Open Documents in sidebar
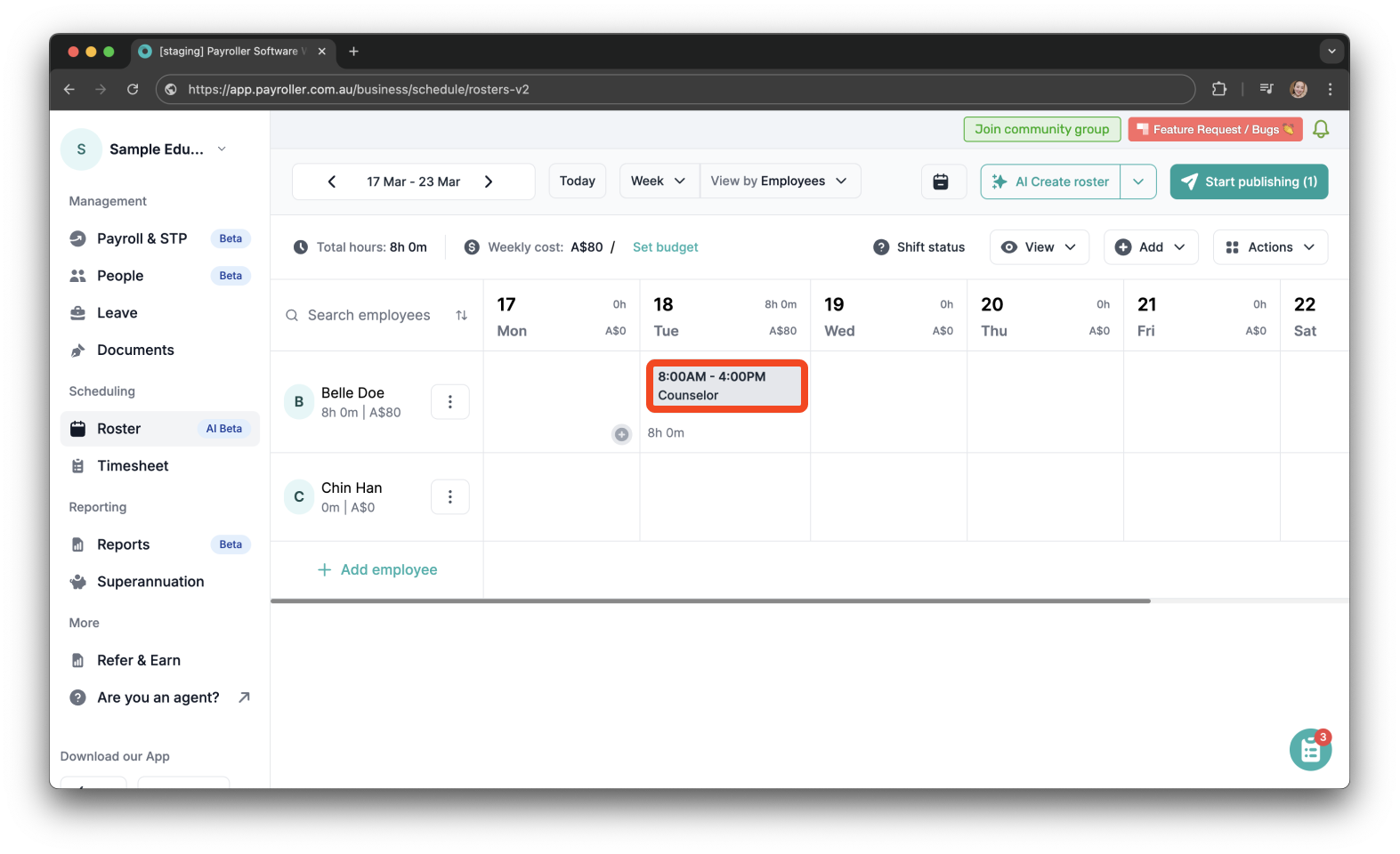The height and width of the screenshot is (854, 1400). (x=160, y=350)
